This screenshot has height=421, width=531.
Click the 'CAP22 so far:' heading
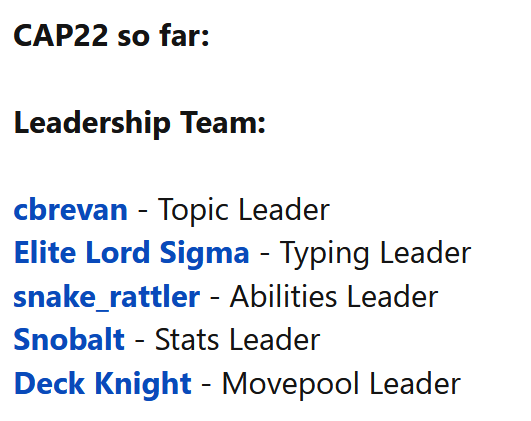pyautogui.click(x=111, y=36)
